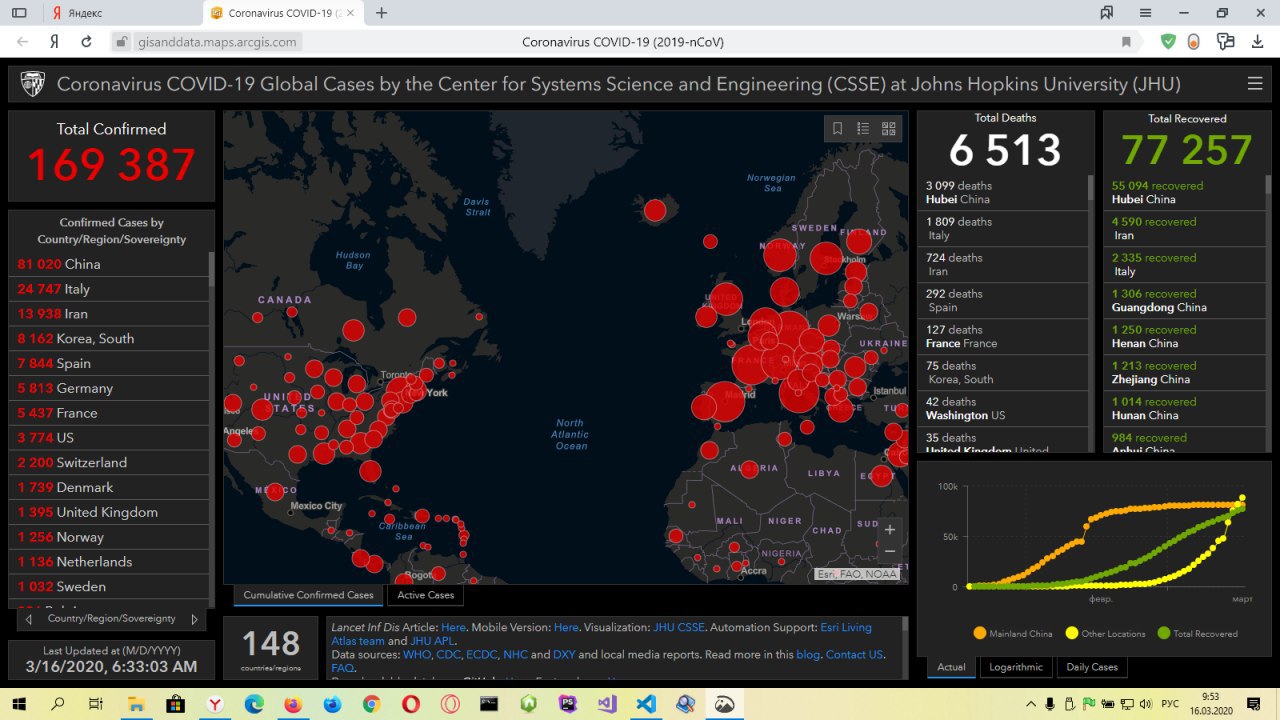Screen dimensions: 1280x720
Task: Switch chart to Logarithmic tab
Action: point(1016,667)
